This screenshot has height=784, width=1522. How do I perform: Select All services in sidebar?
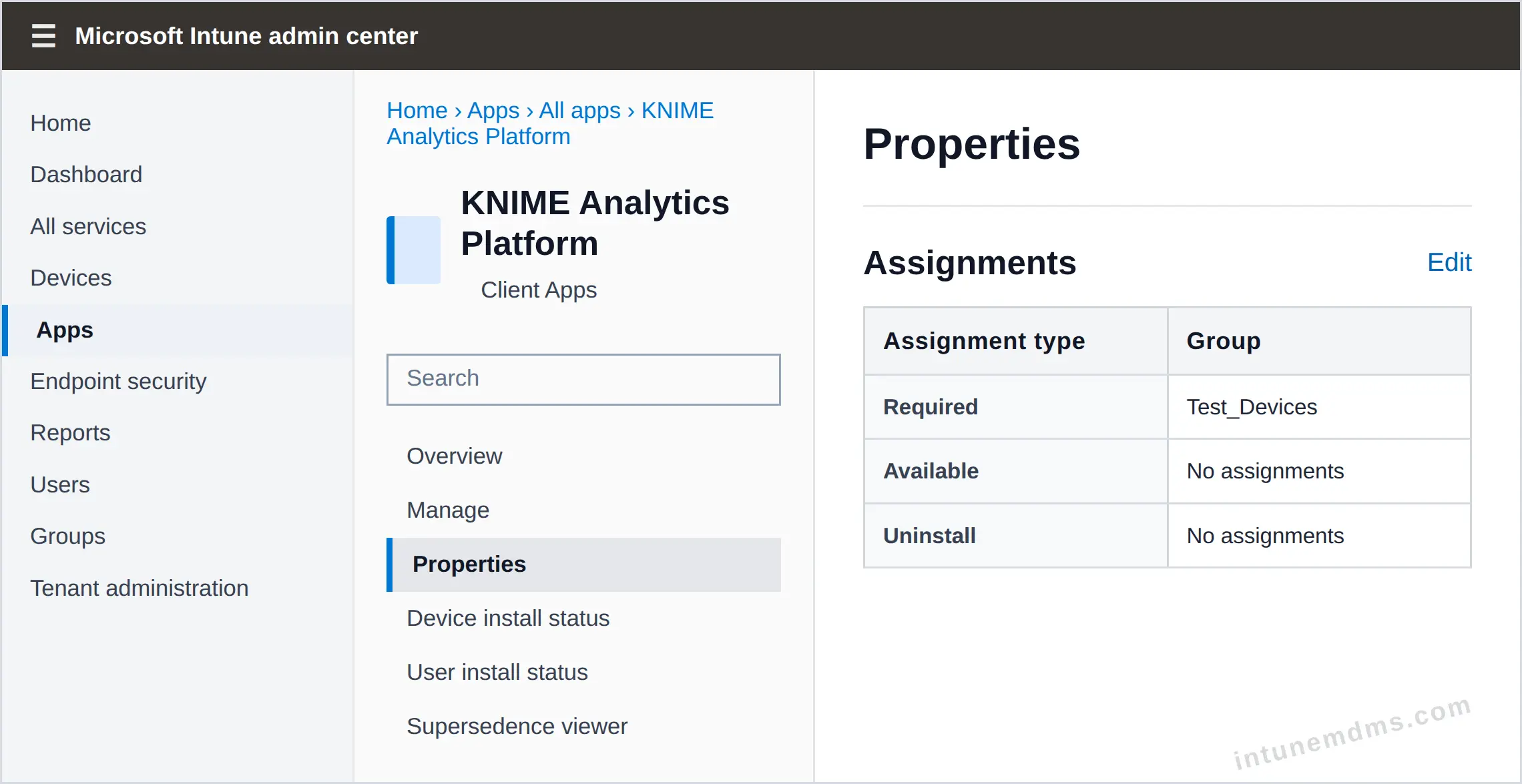tap(88, 226)
